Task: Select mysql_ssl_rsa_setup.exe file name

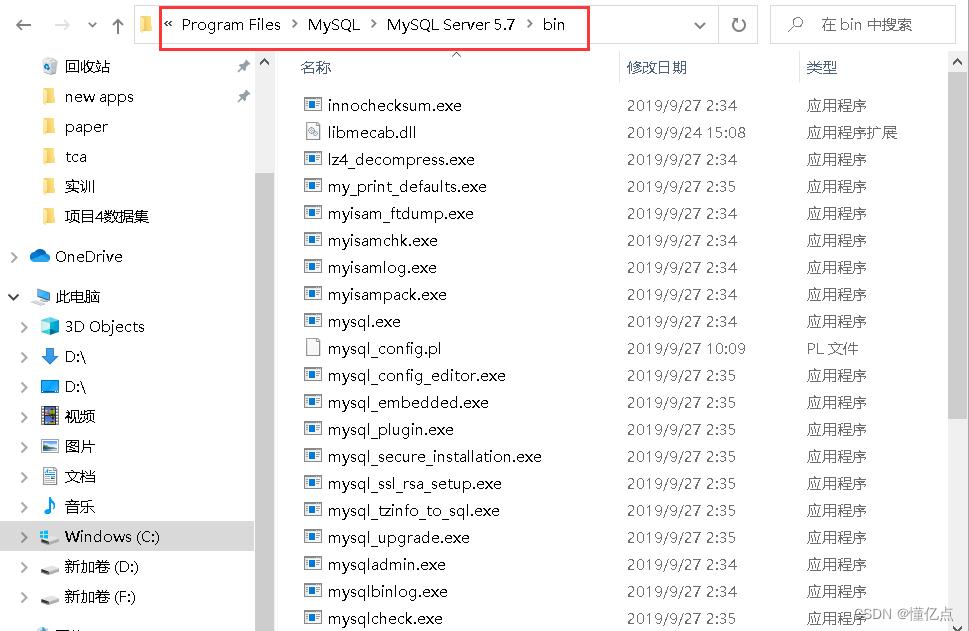Action: 415,484
